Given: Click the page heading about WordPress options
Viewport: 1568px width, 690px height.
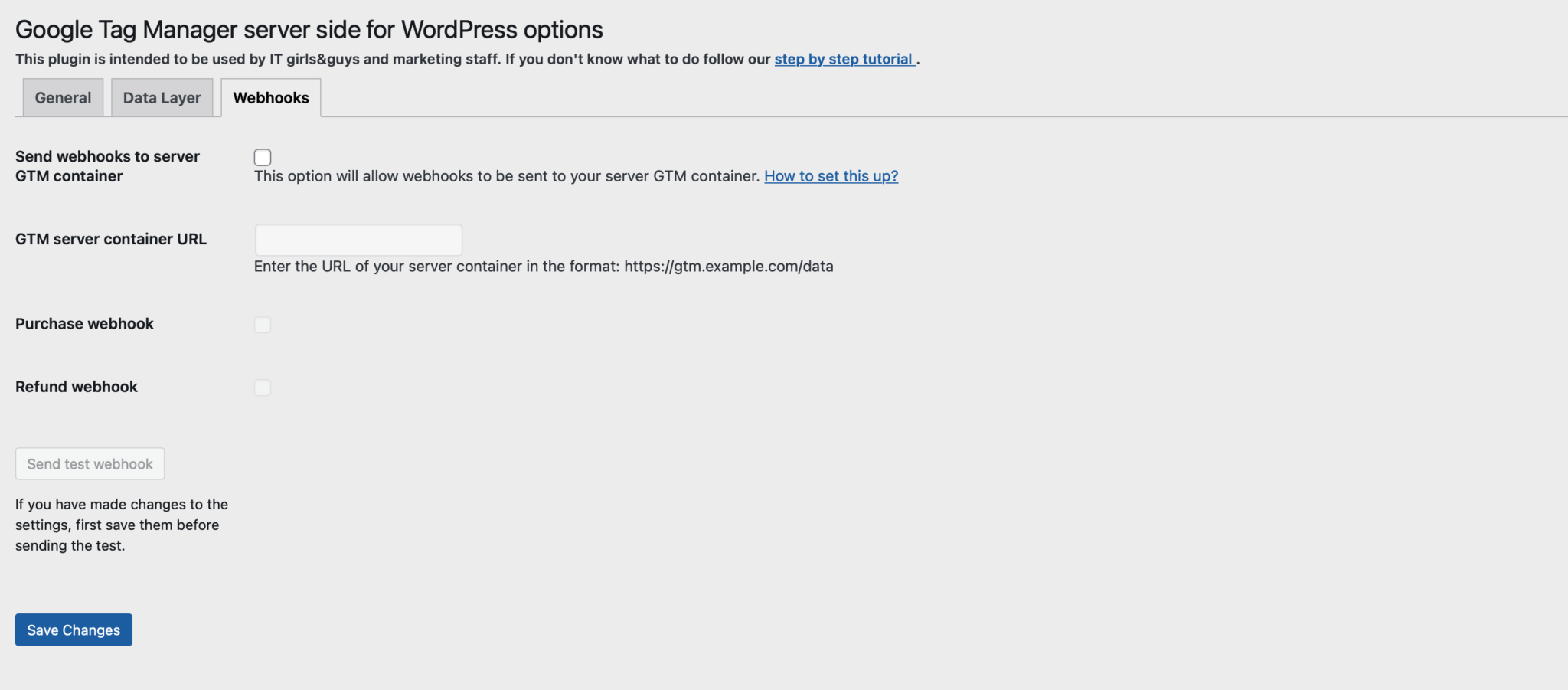Looking at the screenshot, I should [309, 29].
